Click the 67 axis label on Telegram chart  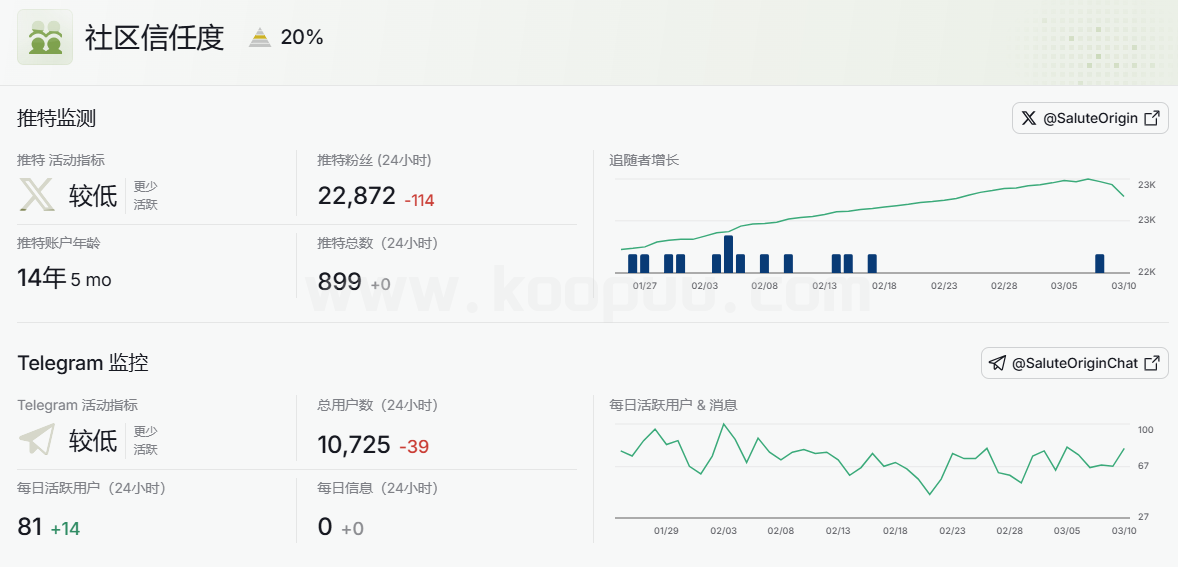[1143, 466]
